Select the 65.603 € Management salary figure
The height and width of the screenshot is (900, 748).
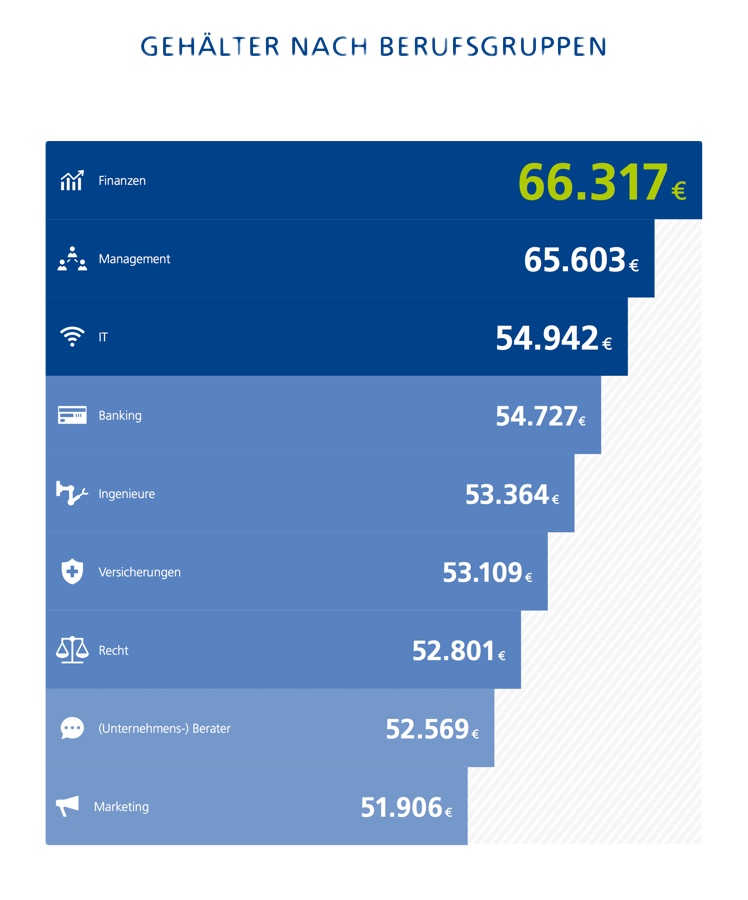[x=580, y=260]
